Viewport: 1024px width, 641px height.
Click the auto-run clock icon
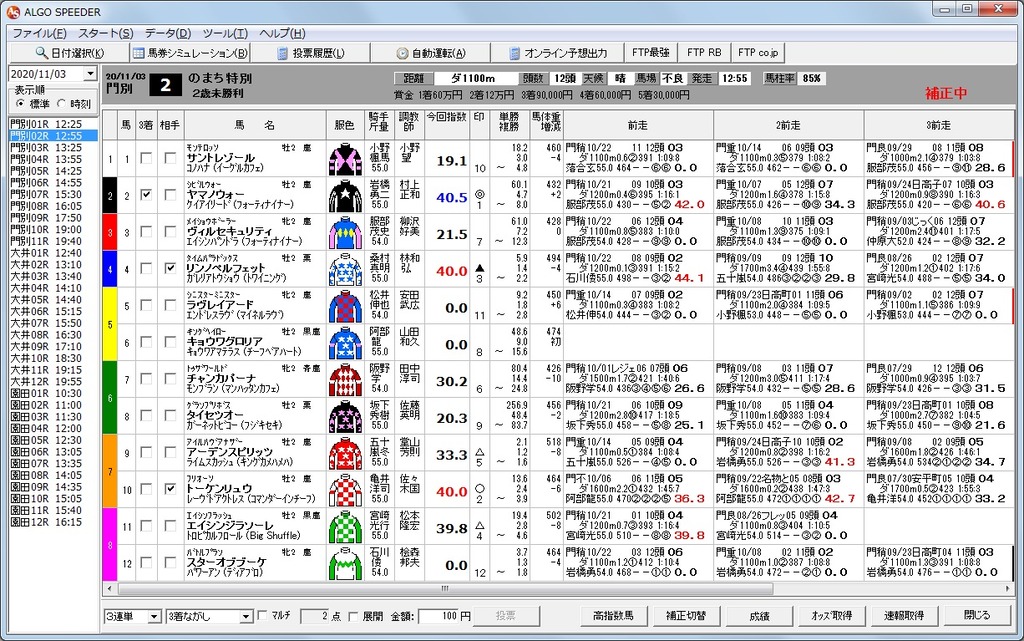pos(402,53)
